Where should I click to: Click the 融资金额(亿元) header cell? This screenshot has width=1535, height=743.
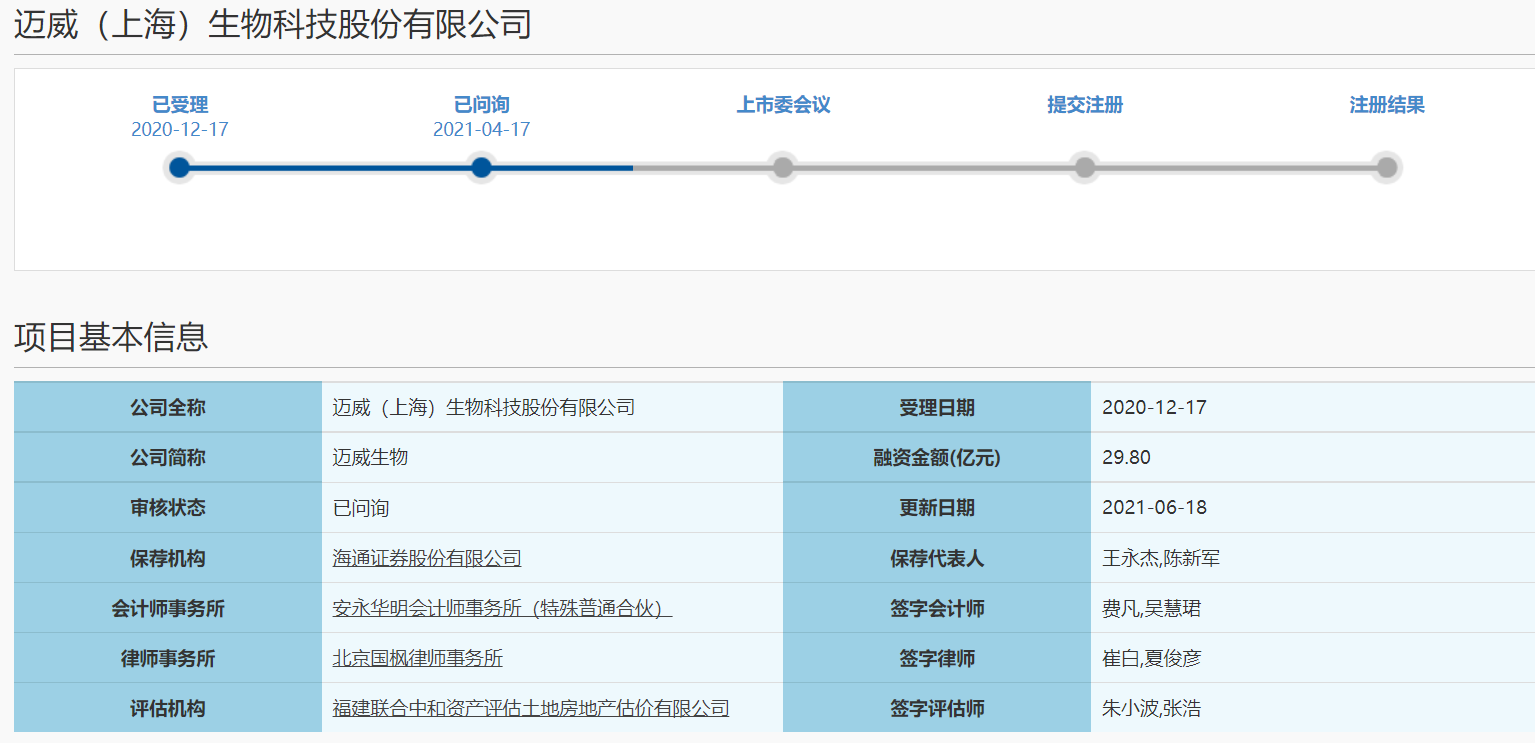click(x=937, y=458)
